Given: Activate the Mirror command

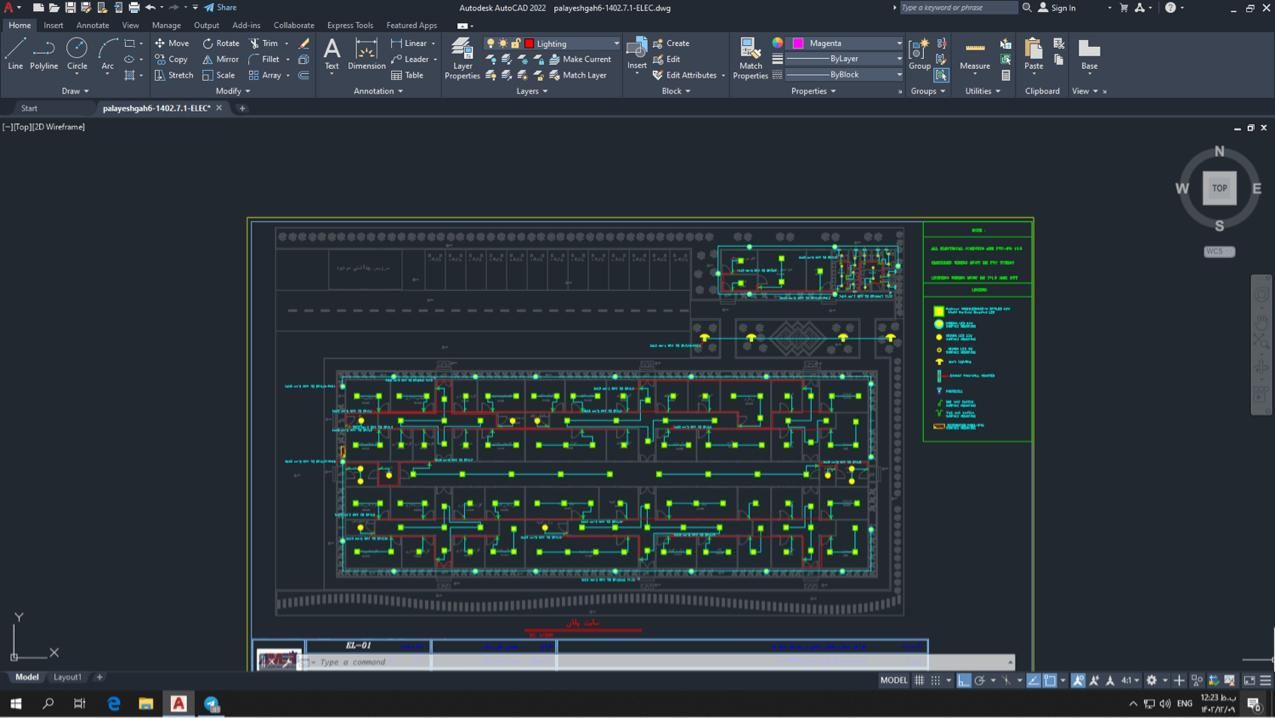Looking at the screenshot, I should (x=220, y=59).
